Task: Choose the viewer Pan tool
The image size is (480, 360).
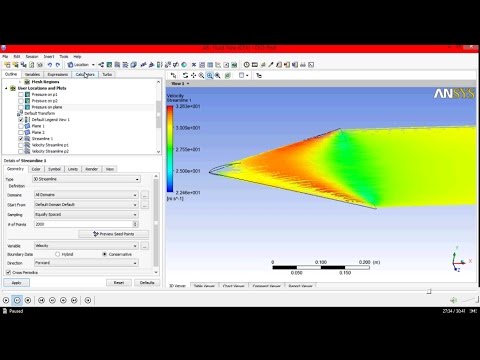Action: pos(193,76)
